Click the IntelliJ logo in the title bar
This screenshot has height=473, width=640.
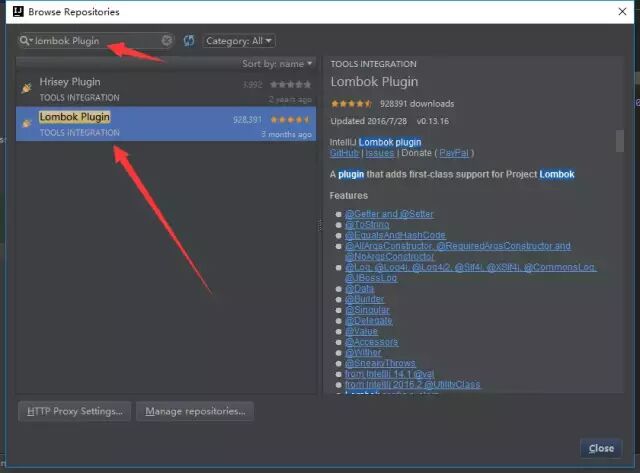point(18,11)
